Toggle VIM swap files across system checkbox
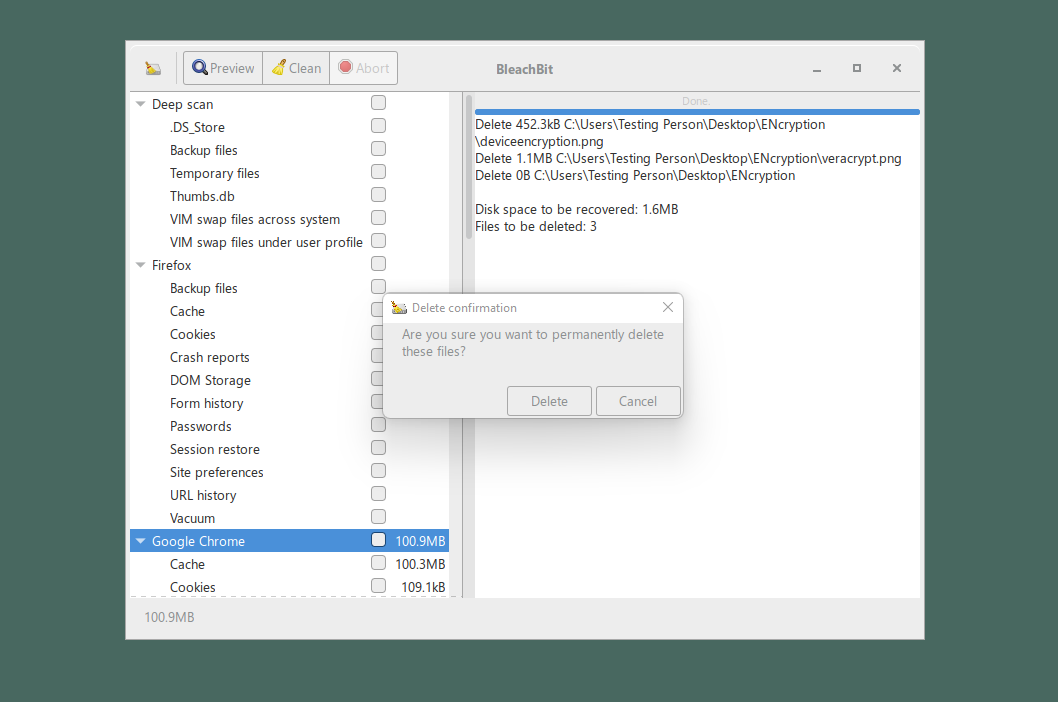Image resolution: width=1058 pixels, height=702 pixels. 379,217
